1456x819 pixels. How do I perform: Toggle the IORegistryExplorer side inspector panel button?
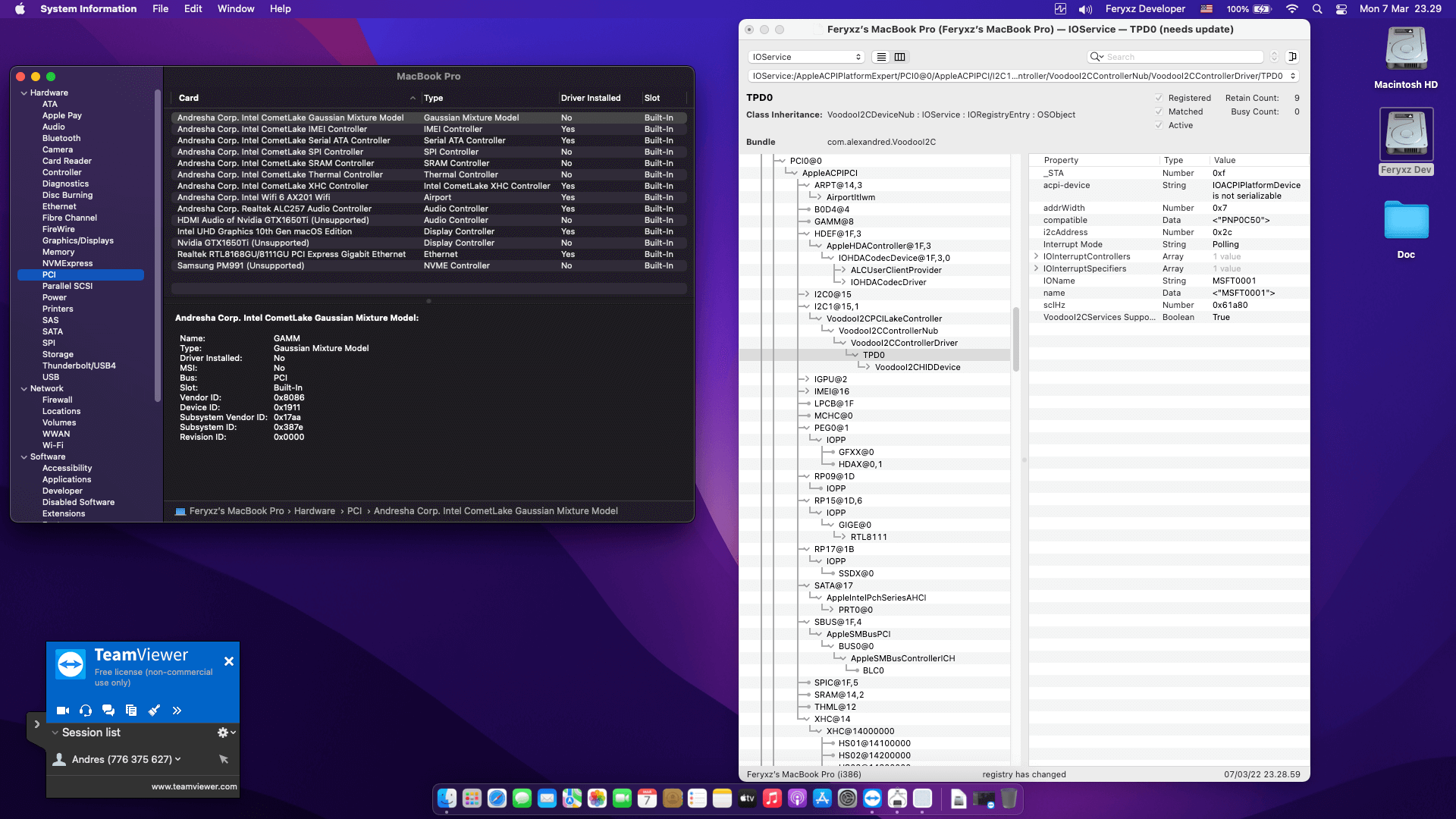coord(1293,57)
